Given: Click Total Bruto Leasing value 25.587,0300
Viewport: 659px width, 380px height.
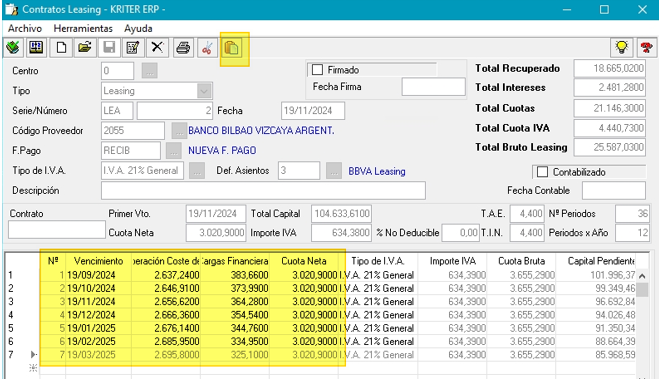Looking at the screenshot, I should click(x=609, y=147).
